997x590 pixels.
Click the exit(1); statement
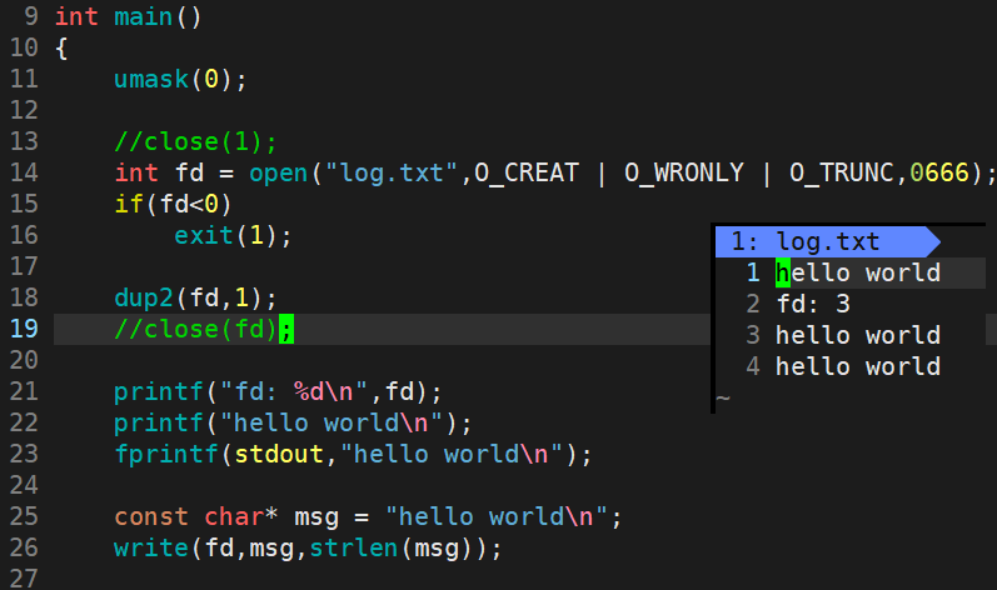click(233, 236)
